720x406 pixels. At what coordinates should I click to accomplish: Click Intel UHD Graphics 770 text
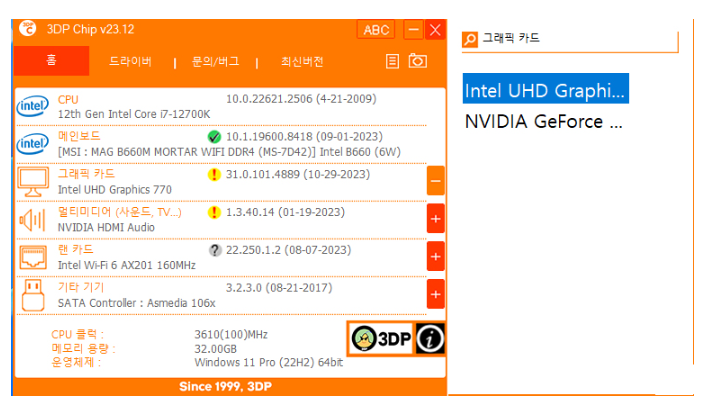click(x=115, y=190)
